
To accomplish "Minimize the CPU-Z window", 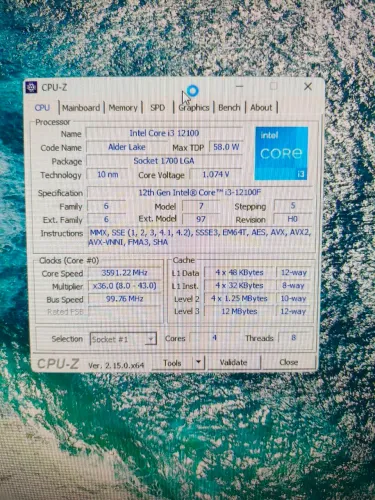I will 239,87.
